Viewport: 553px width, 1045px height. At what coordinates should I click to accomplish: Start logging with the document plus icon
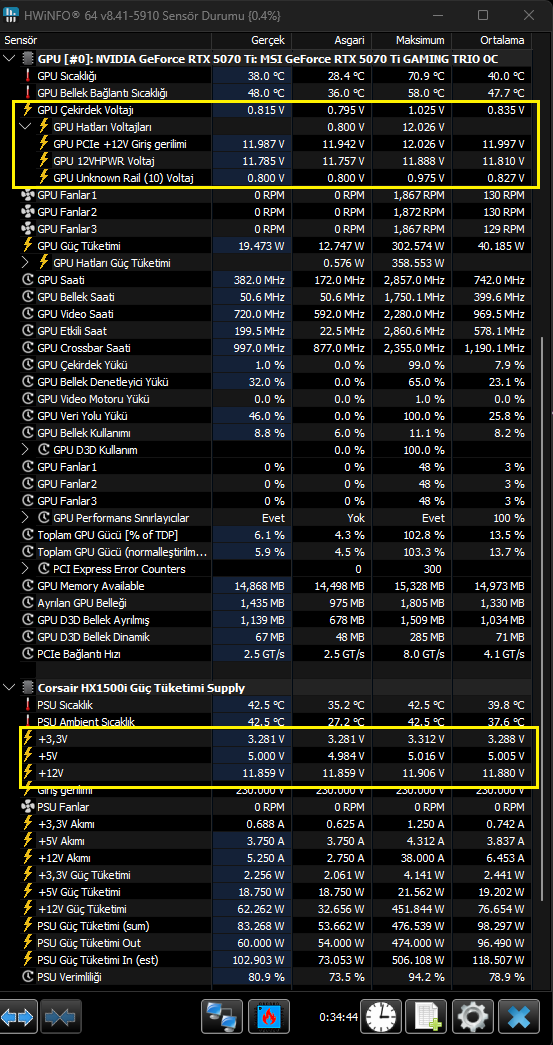[427, 1017]
